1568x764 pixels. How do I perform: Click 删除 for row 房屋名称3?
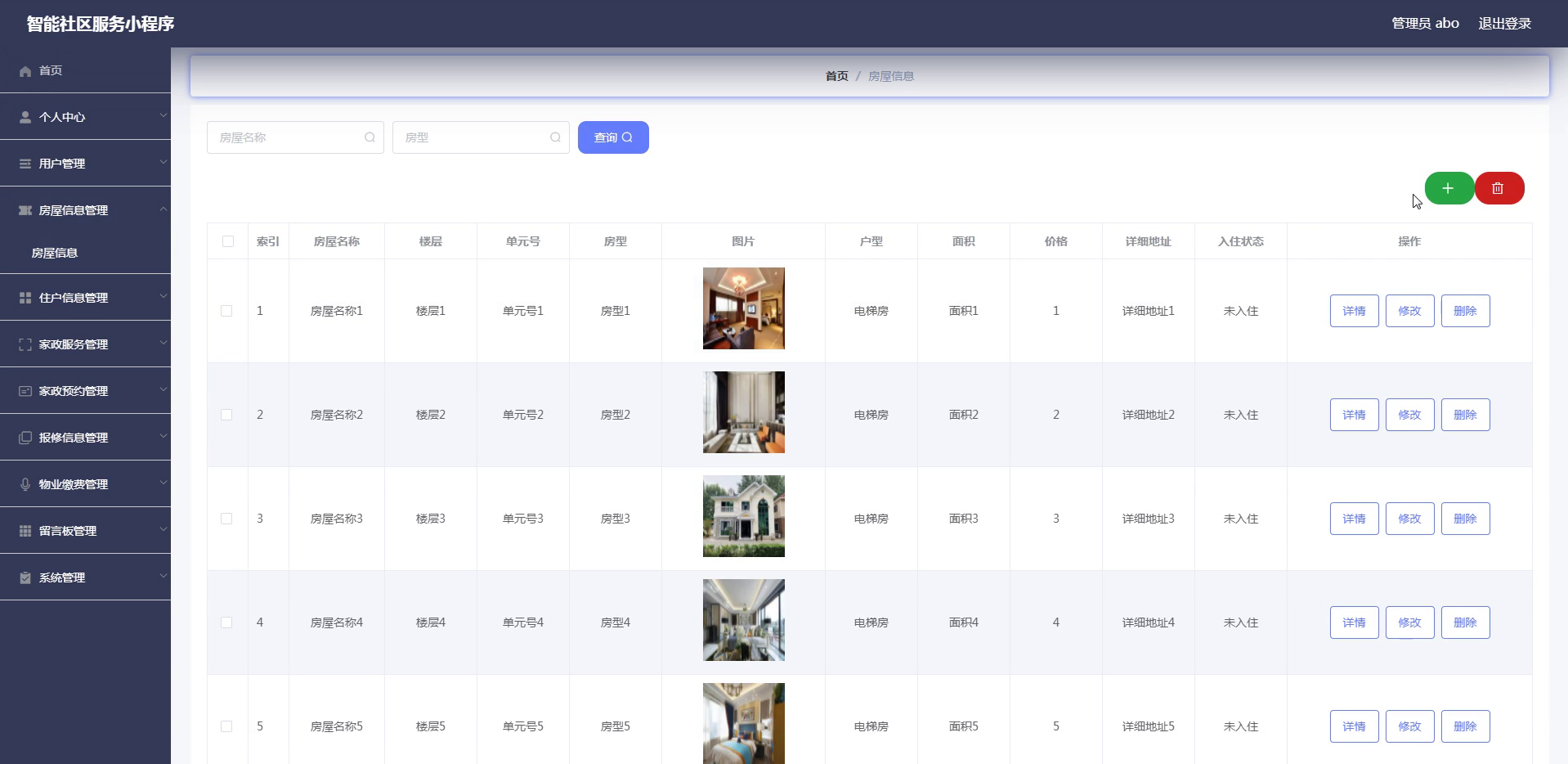point(1465,519)
